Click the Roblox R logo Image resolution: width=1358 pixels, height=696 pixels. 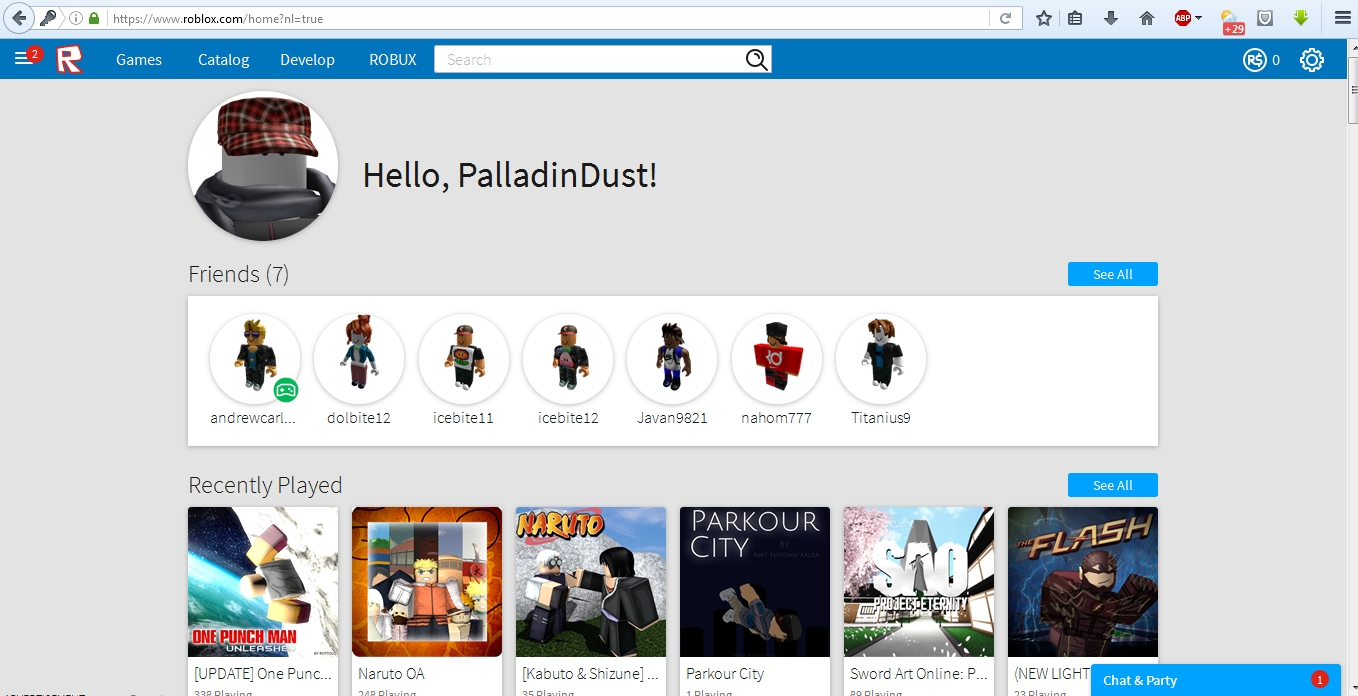(x=69, y=60)
